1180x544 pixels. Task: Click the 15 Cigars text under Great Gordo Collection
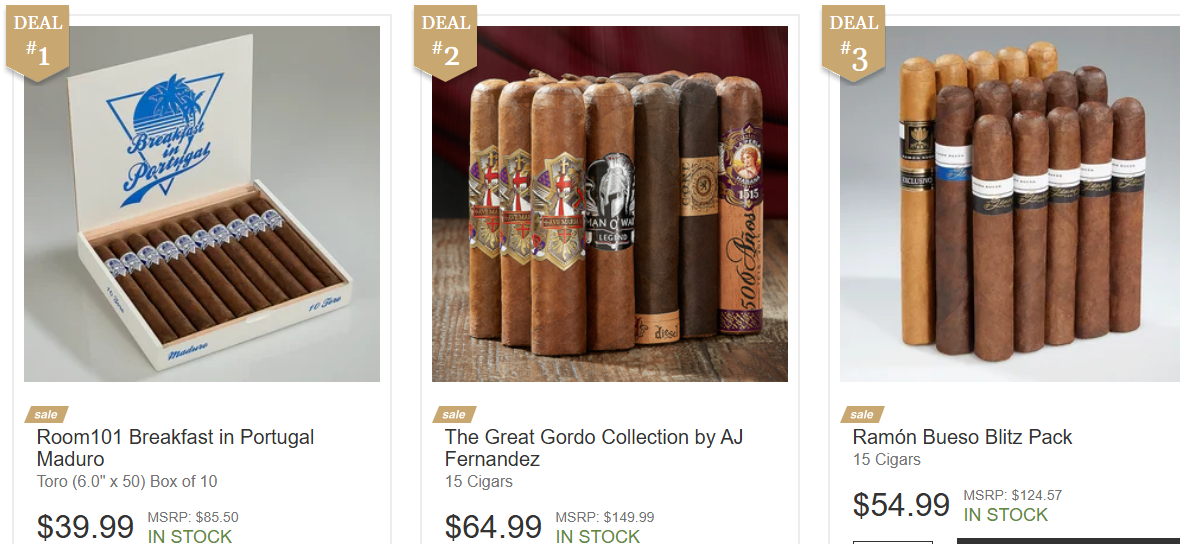(x=478, y=482)
